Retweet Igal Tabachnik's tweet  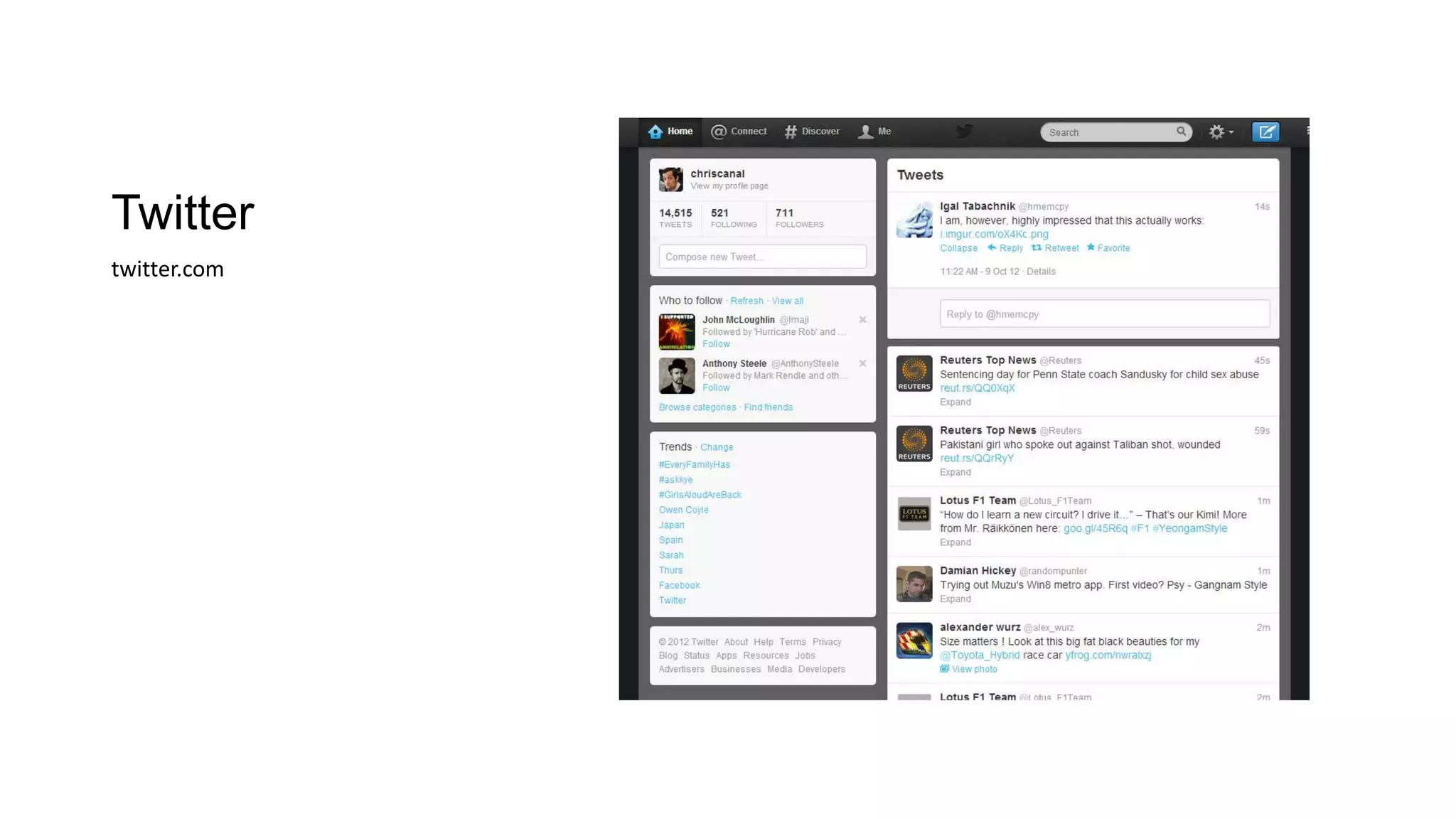[x=1055, y=248]
